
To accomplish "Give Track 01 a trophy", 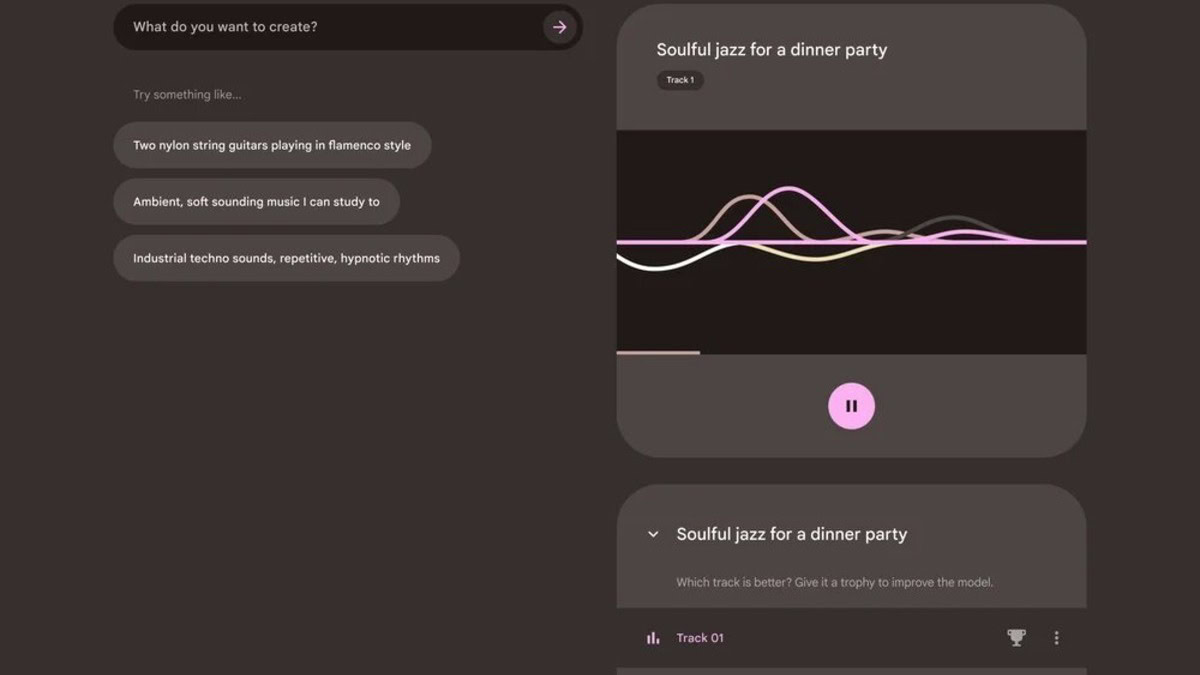I will point(1016,637).
